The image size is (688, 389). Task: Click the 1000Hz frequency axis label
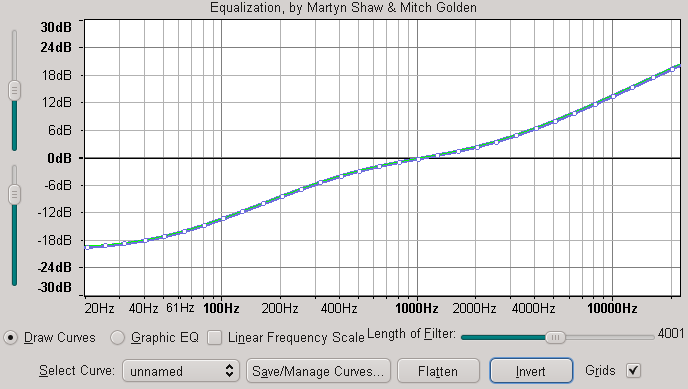(417, 308)
